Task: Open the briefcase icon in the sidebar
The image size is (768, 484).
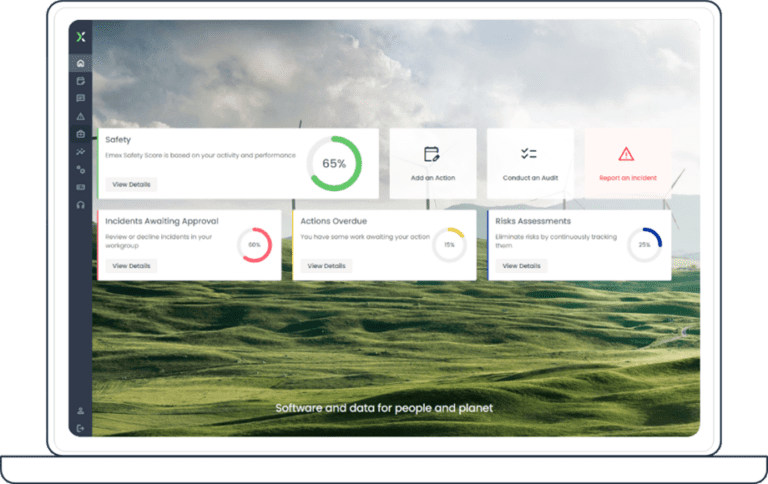Action: [x=80, y=133]
